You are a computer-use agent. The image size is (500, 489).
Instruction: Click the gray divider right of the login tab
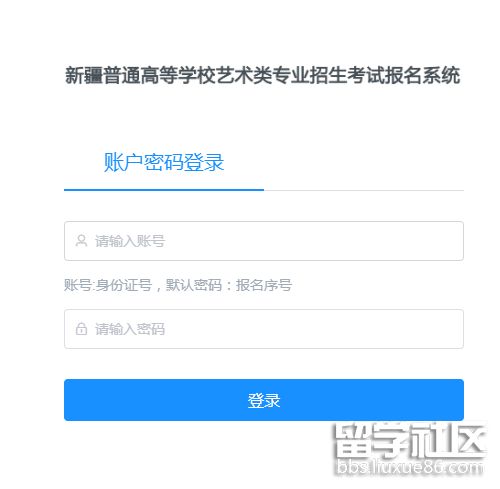tap(364, 190)
